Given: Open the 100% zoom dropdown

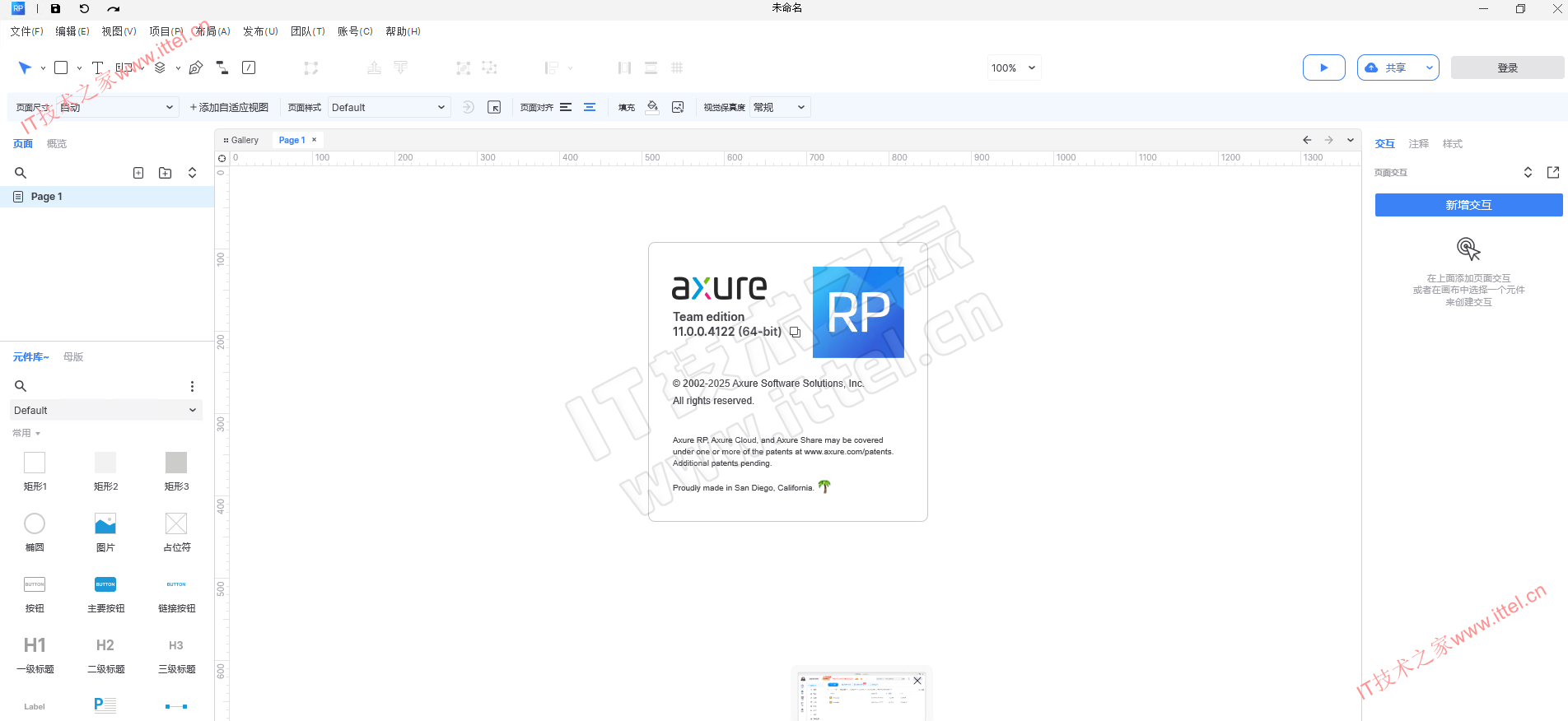Looking at the screenshot, I should [x=1015, y=67].
